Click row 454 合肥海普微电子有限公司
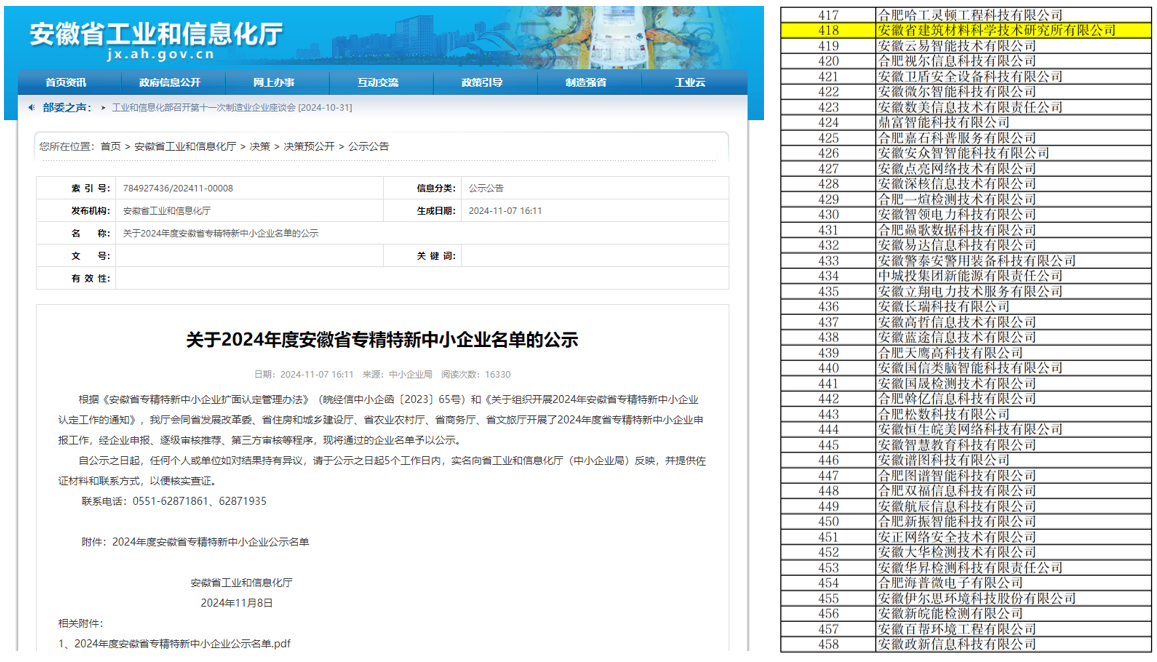Viewport: 1157px width, 662px height. click(950, 583)
